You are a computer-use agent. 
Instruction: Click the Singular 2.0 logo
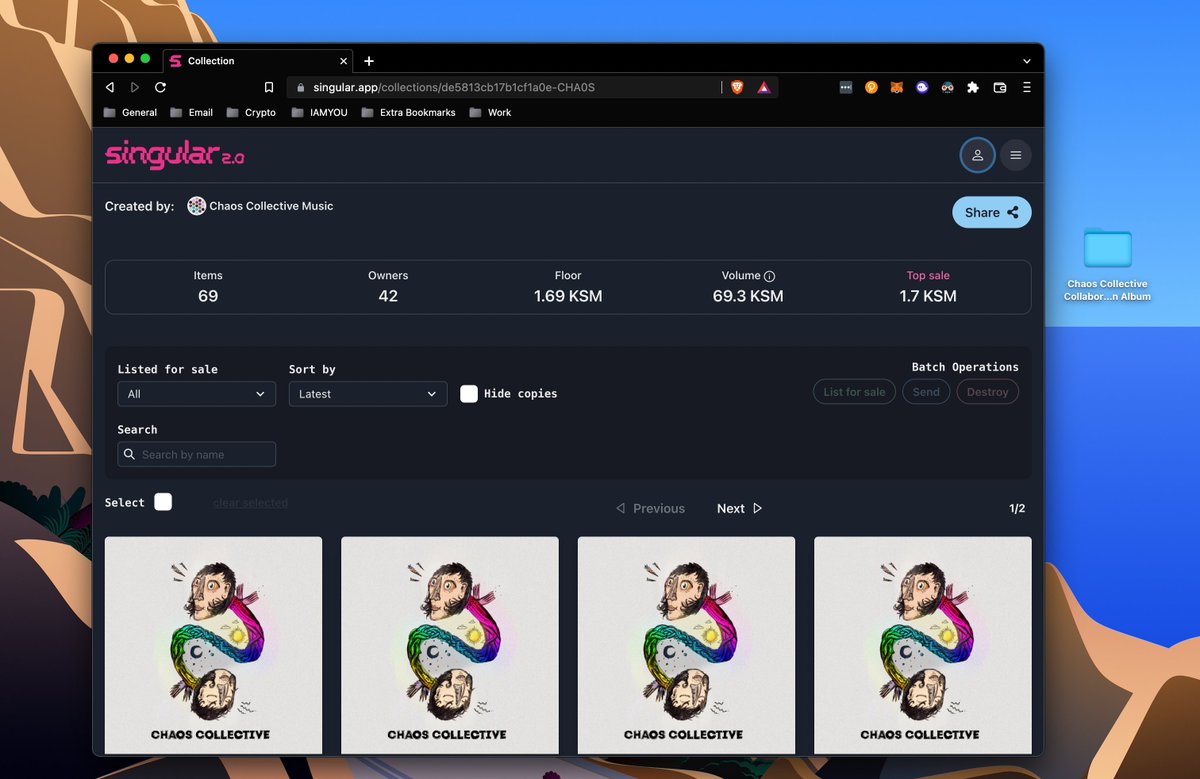click(175, 154)
